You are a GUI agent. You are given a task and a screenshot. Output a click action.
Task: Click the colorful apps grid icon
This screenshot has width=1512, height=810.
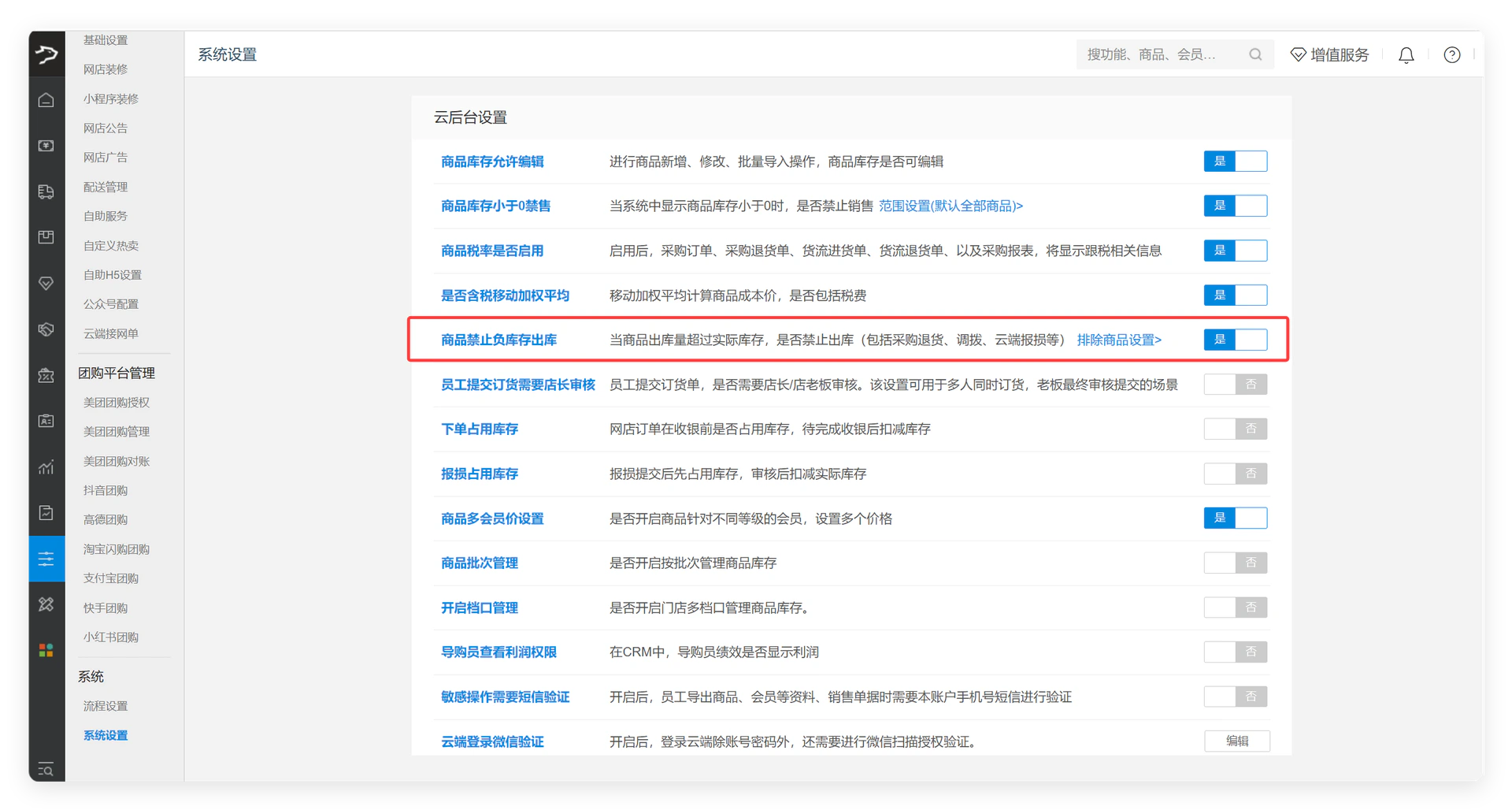[46, 650]
